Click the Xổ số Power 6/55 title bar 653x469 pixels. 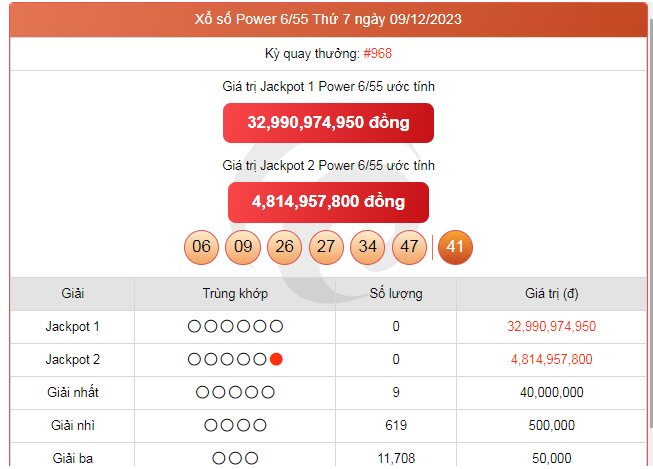328,19
